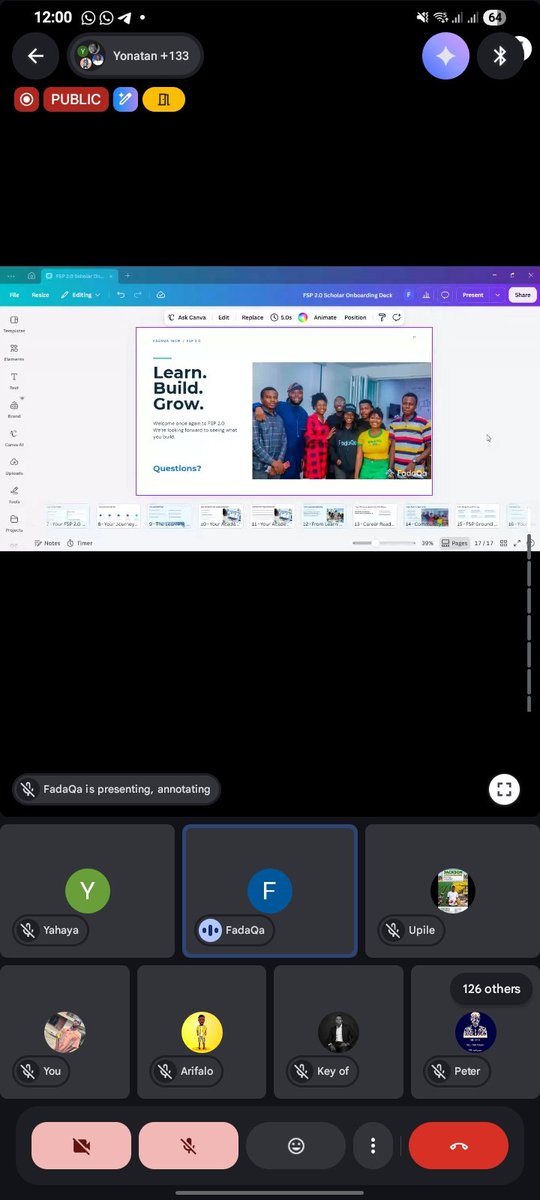Tap the 'FadaQa is presenting, annotating' chip
540x1200 pixels.
click(116, 789)
